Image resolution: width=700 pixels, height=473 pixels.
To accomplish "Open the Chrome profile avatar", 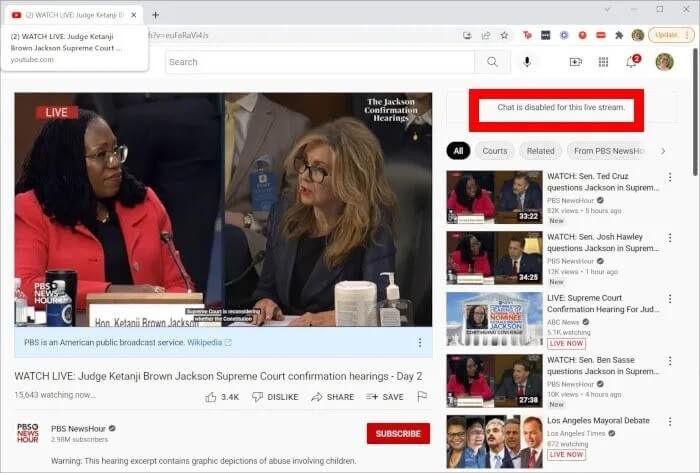I will 638,35.
